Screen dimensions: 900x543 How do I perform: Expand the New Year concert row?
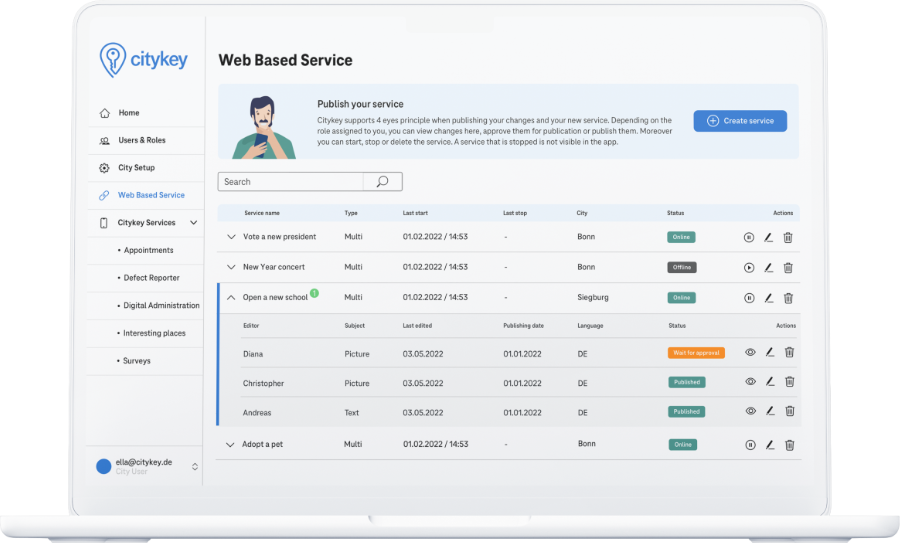coord(231,267)
